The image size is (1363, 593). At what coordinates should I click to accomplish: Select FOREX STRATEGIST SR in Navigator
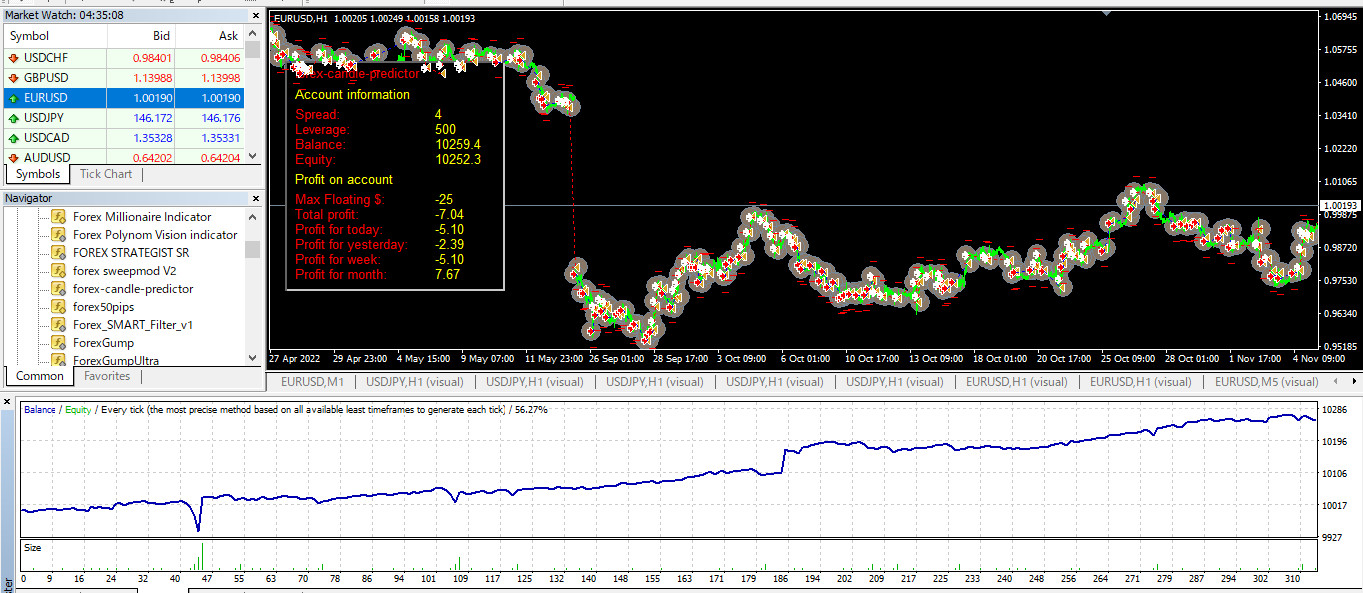[131, 253]
